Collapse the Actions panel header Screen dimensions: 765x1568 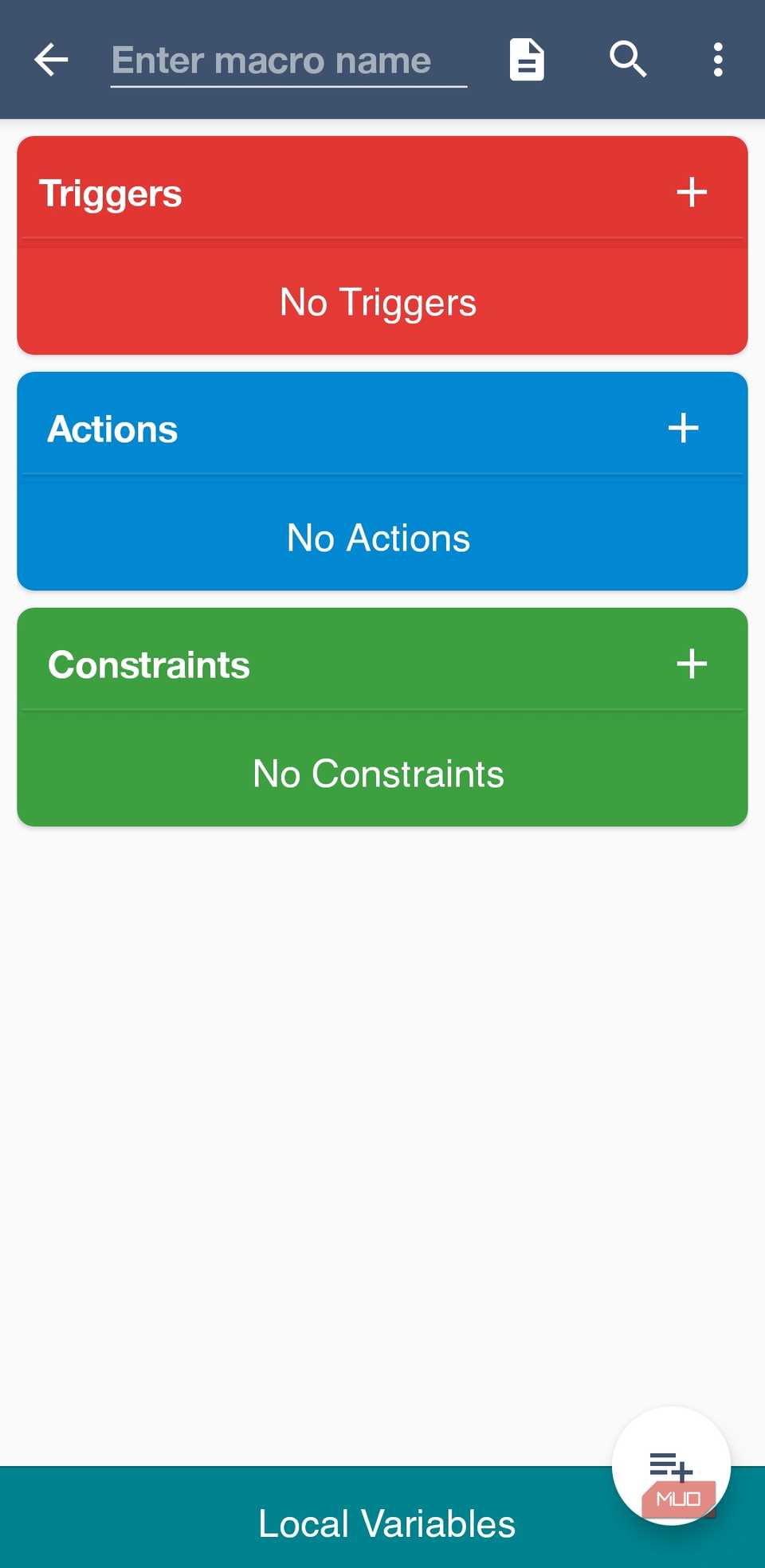(319, 428)
